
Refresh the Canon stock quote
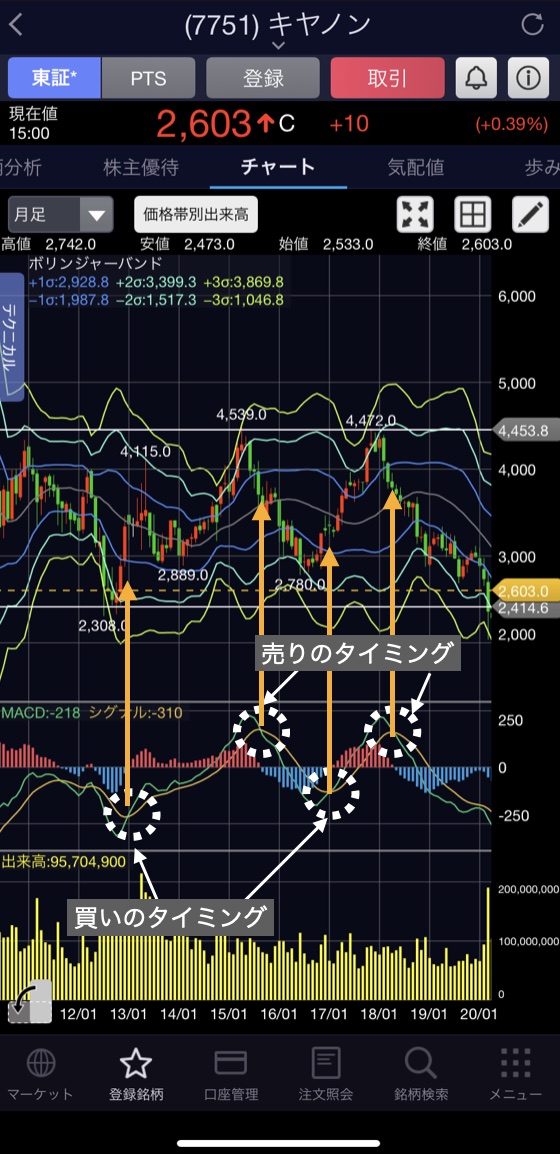532,24
